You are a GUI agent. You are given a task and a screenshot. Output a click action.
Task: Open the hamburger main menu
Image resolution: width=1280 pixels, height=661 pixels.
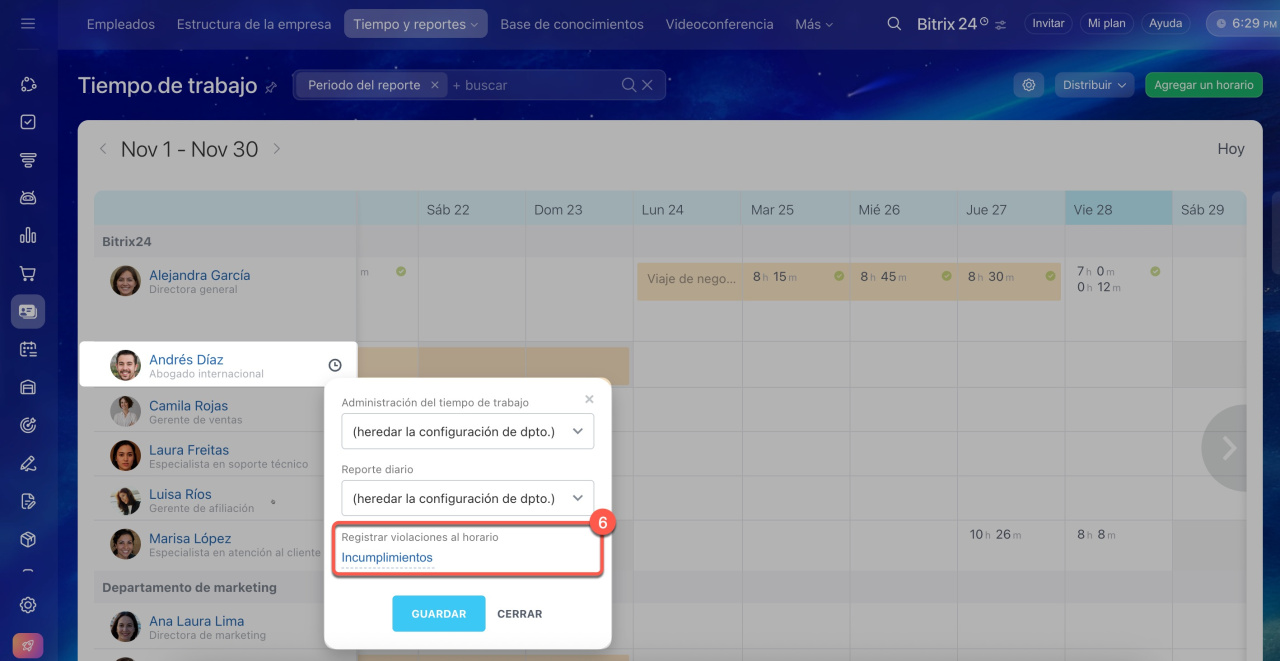pos(28,24)
